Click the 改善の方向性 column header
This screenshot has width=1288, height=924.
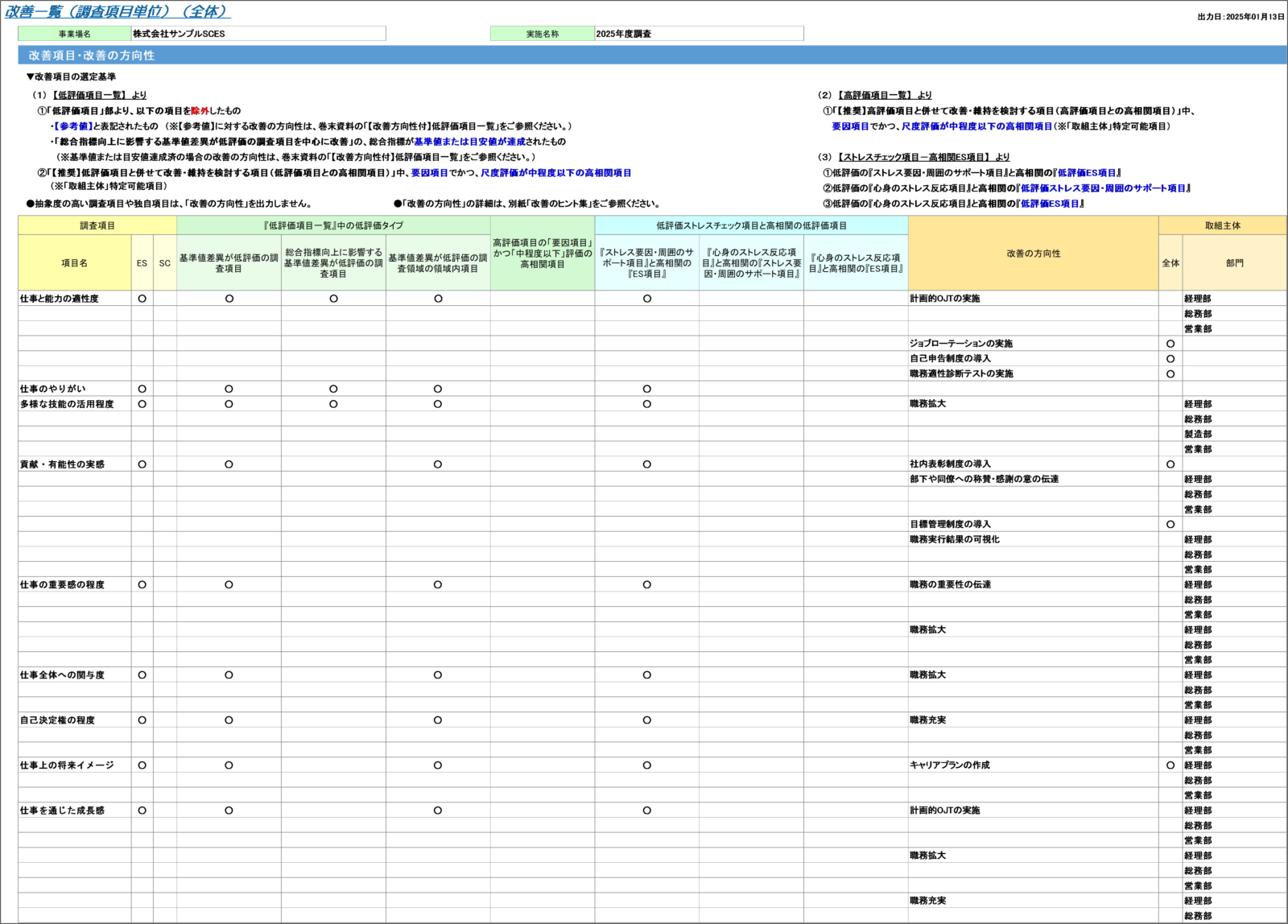[1034, 253]
